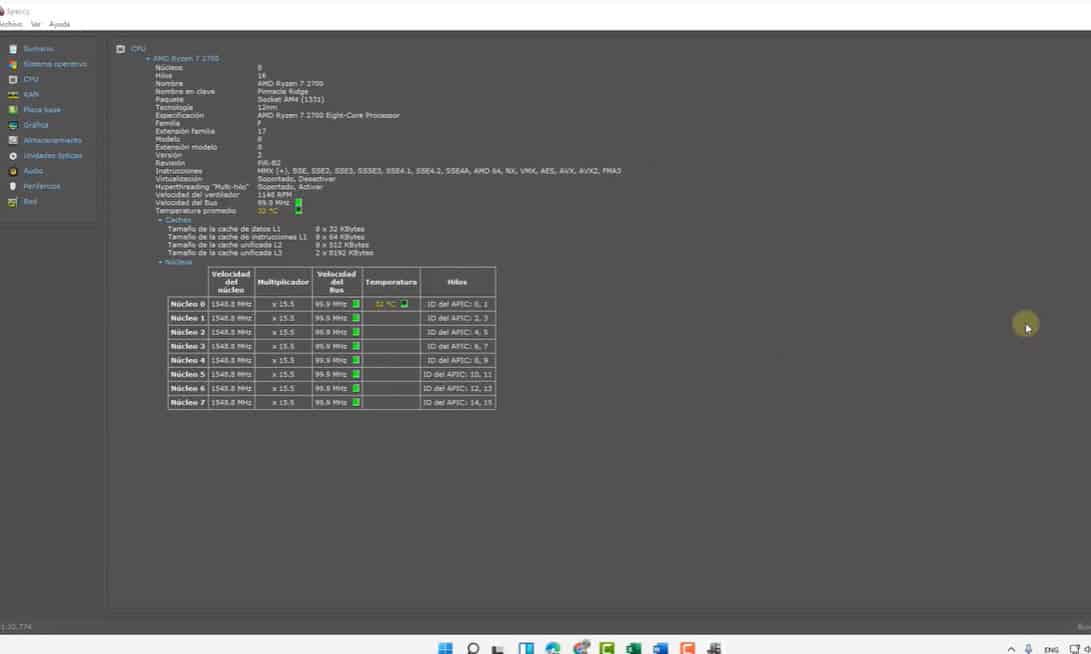Open the Ver menu

click(36, 23)
